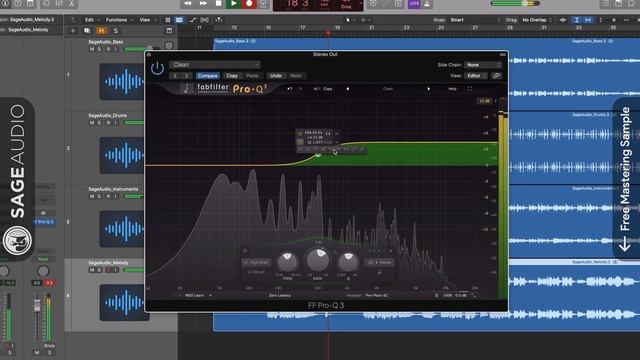Mute the SageAudio_Bass track
Viewport: 640px width, 360px height.
(x=92, y=49)
